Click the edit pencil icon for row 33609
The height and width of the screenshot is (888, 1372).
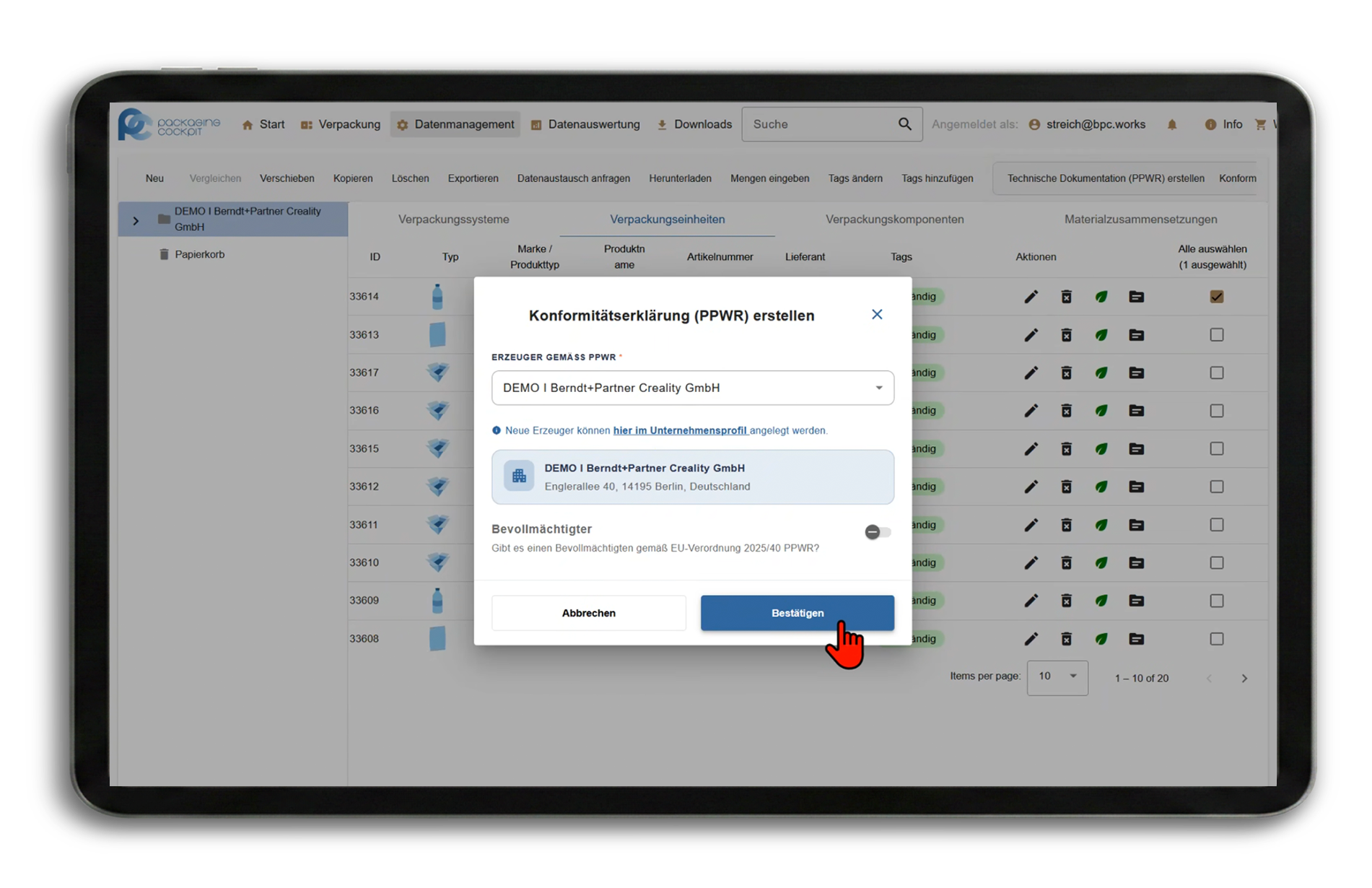click(x=1031, y=601)
